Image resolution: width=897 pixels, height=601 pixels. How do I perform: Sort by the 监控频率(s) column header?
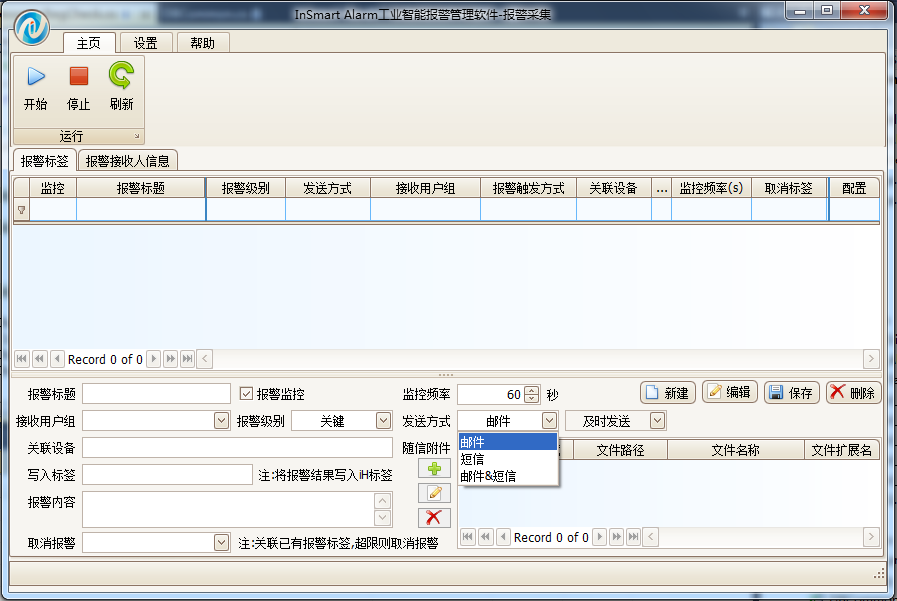coord(712,188)
